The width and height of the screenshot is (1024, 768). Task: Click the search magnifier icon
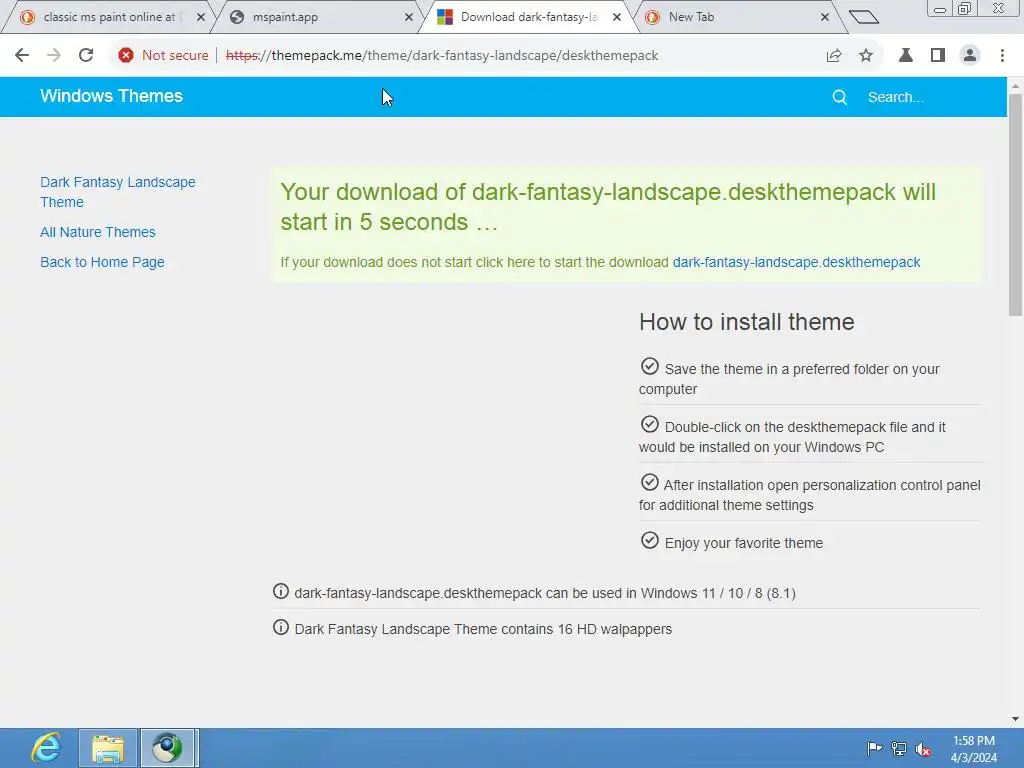coord(840,97)
